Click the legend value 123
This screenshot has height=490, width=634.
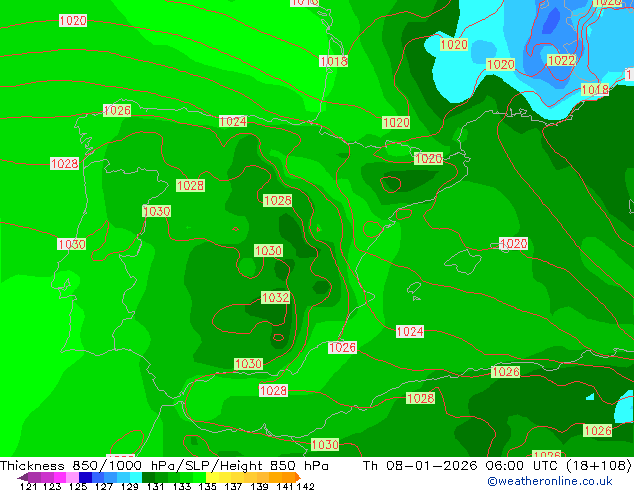point(52,486)
